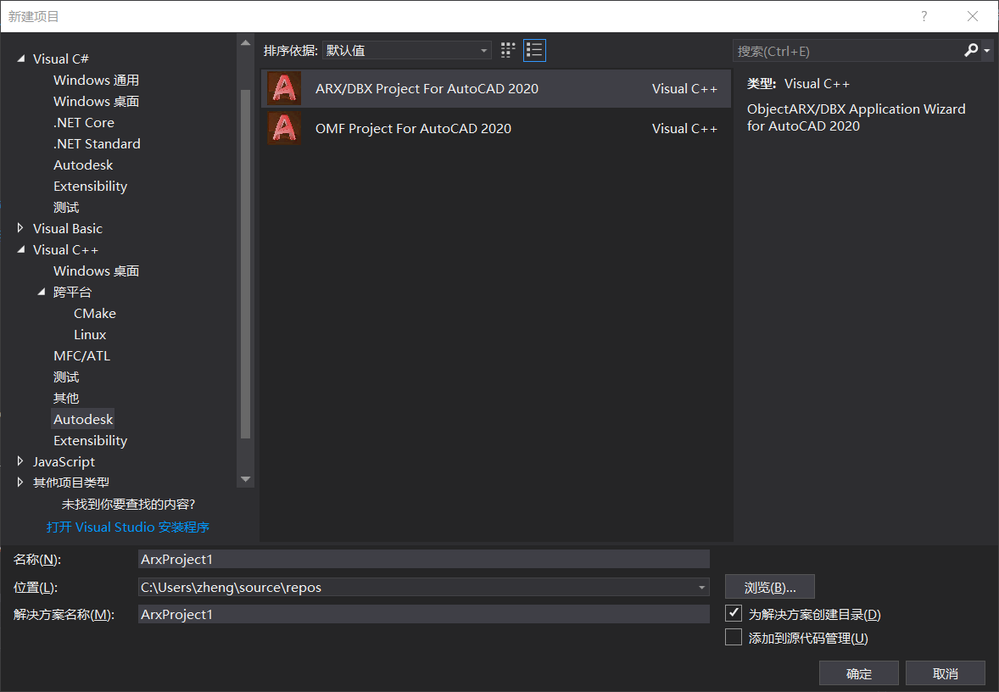999x692 pixels.
Task: Select the Extensibility category under Autodesk
Action: tap(89, 440)
